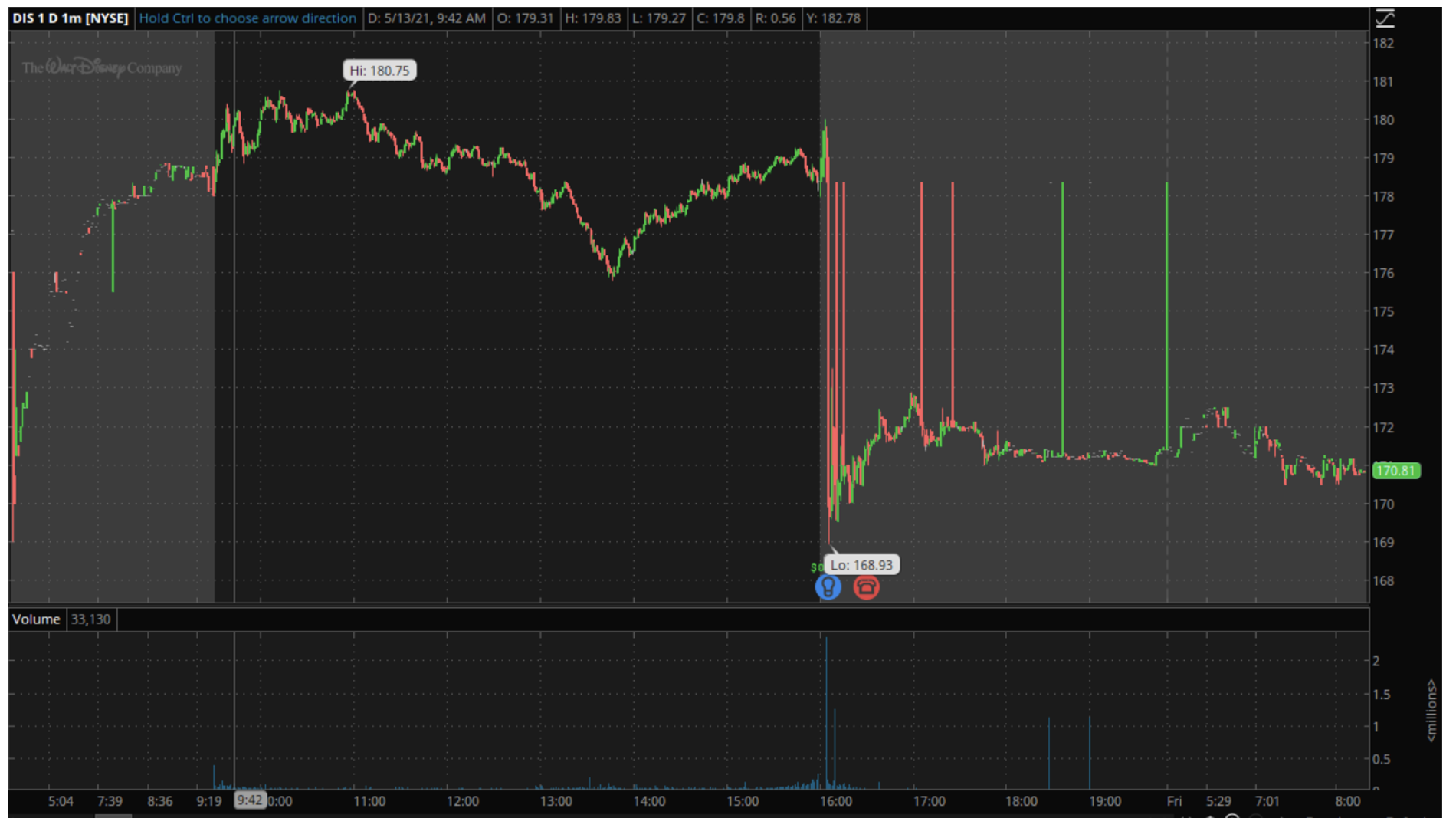The width and height of the screenshot is (1456, 828).
Task: Click the close value C: 179.8
Action: click(x=720, y=18)
